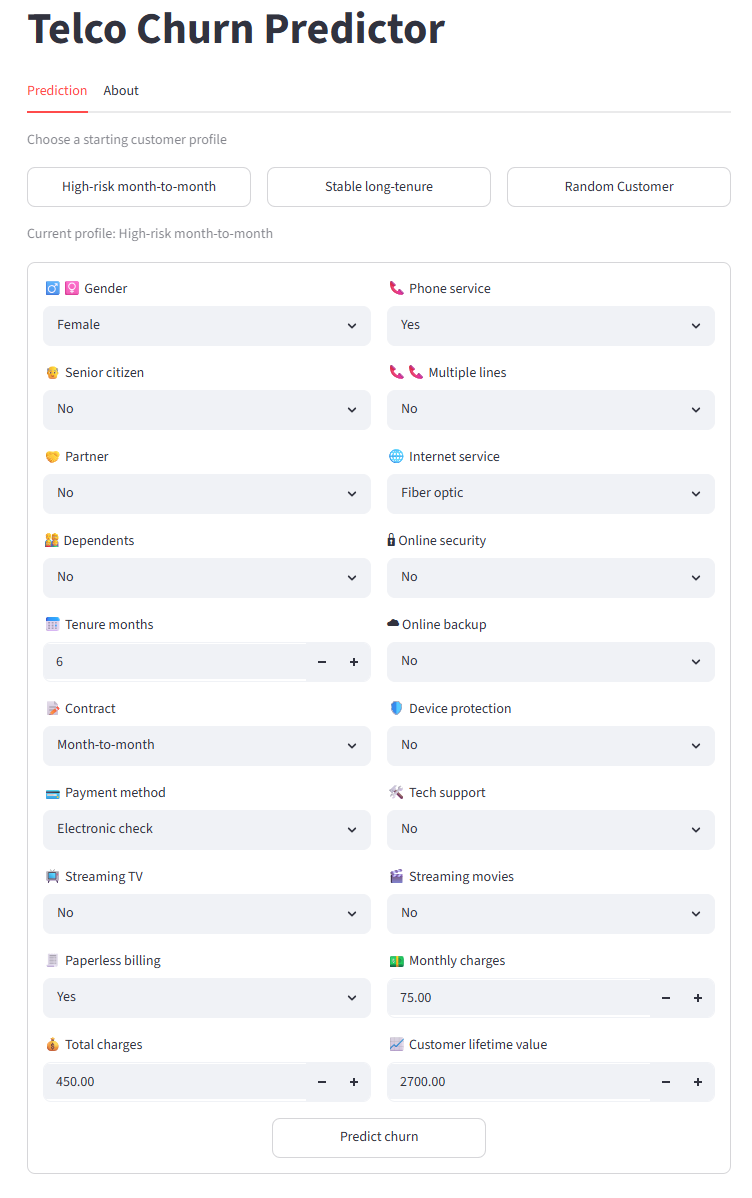Image resolution: width=752 pixels, height=1198 pixels.
Task: Open the Gender dropdown
Action: click(207, 325)
